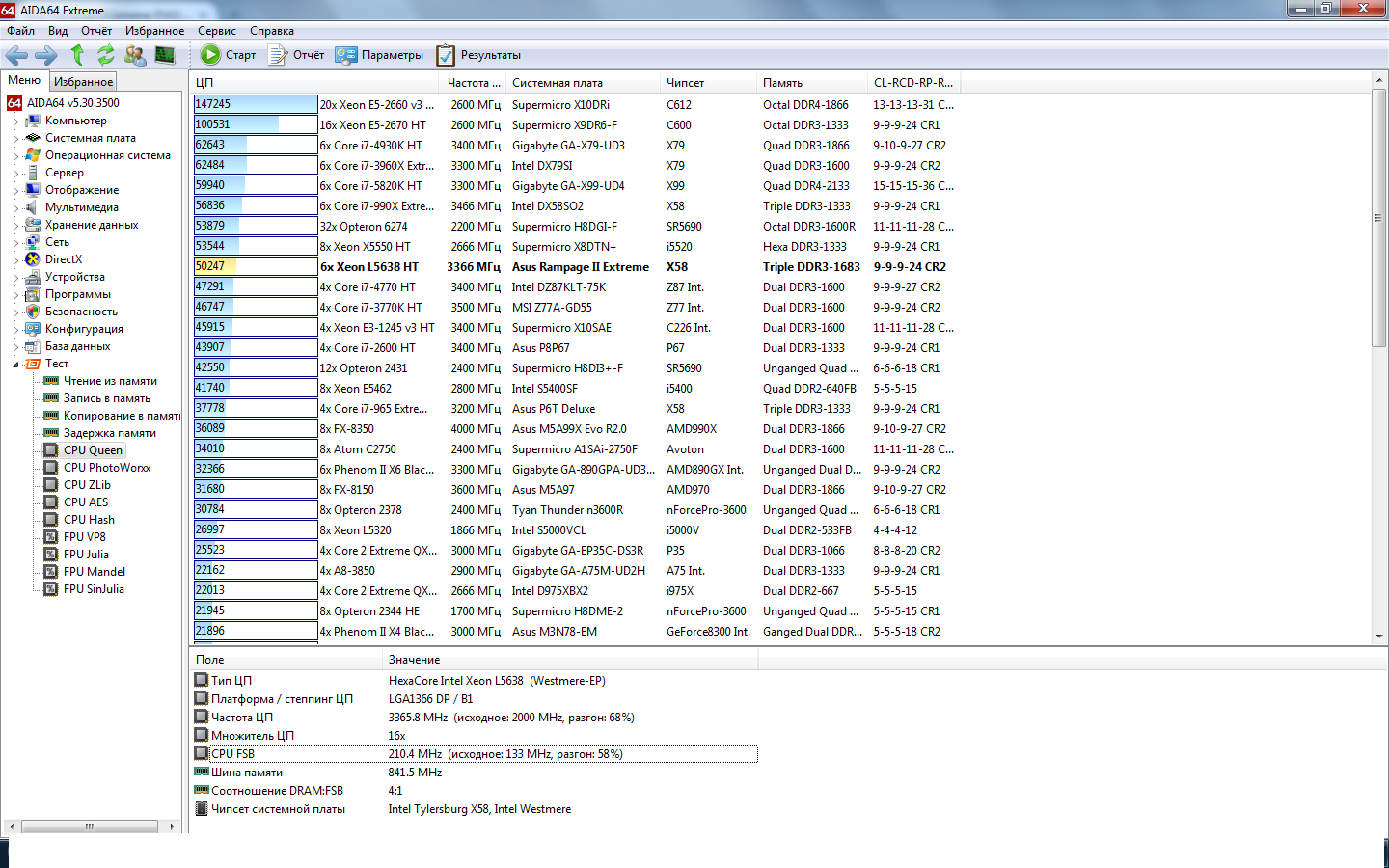The height and width of the screenshot is (868, 1389).
Task: Click the tree panel horizontal scroll-right arrow
Action: coord(173,827)
